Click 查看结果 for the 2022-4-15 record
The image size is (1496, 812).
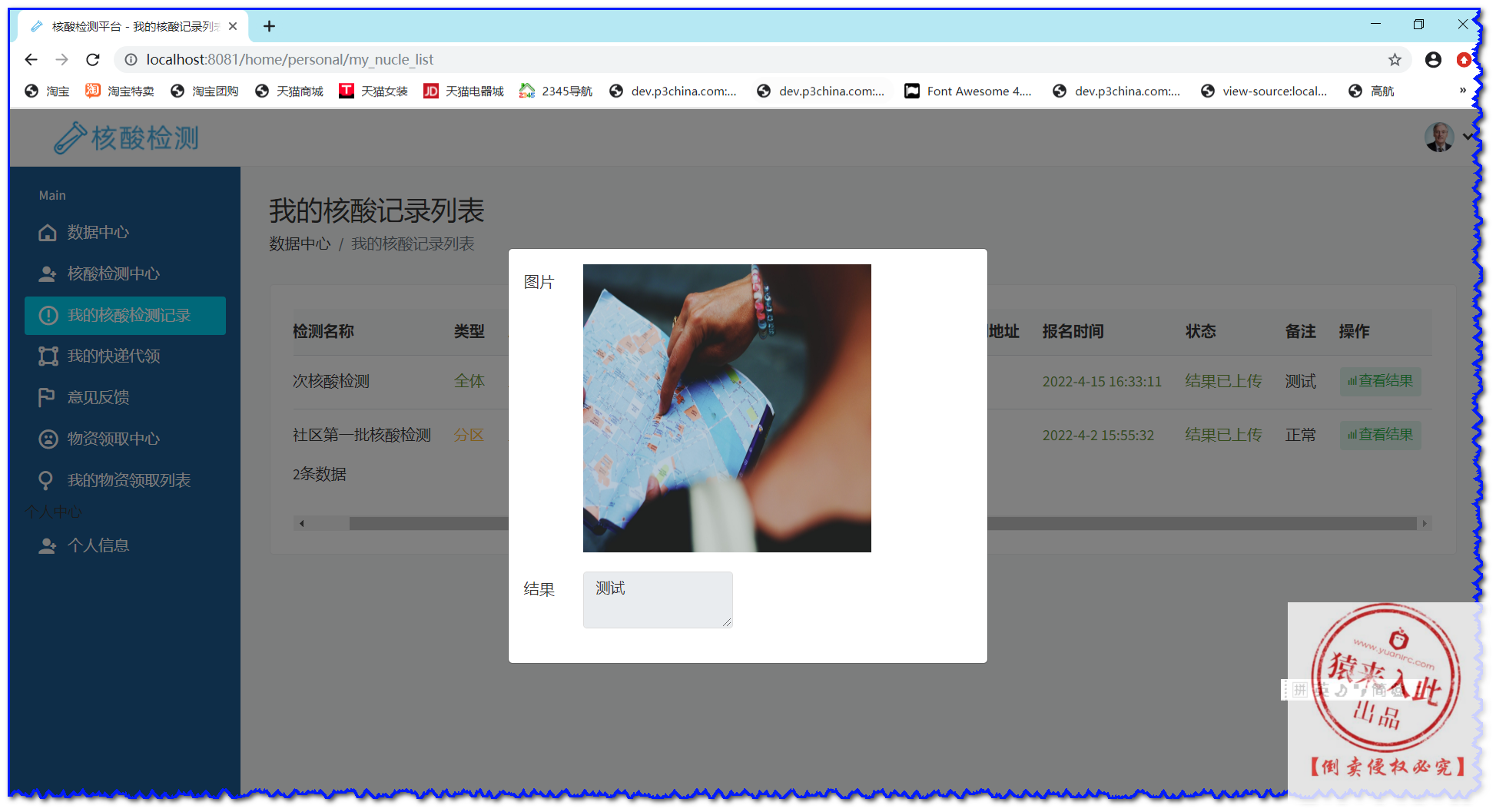(1381, 381)
